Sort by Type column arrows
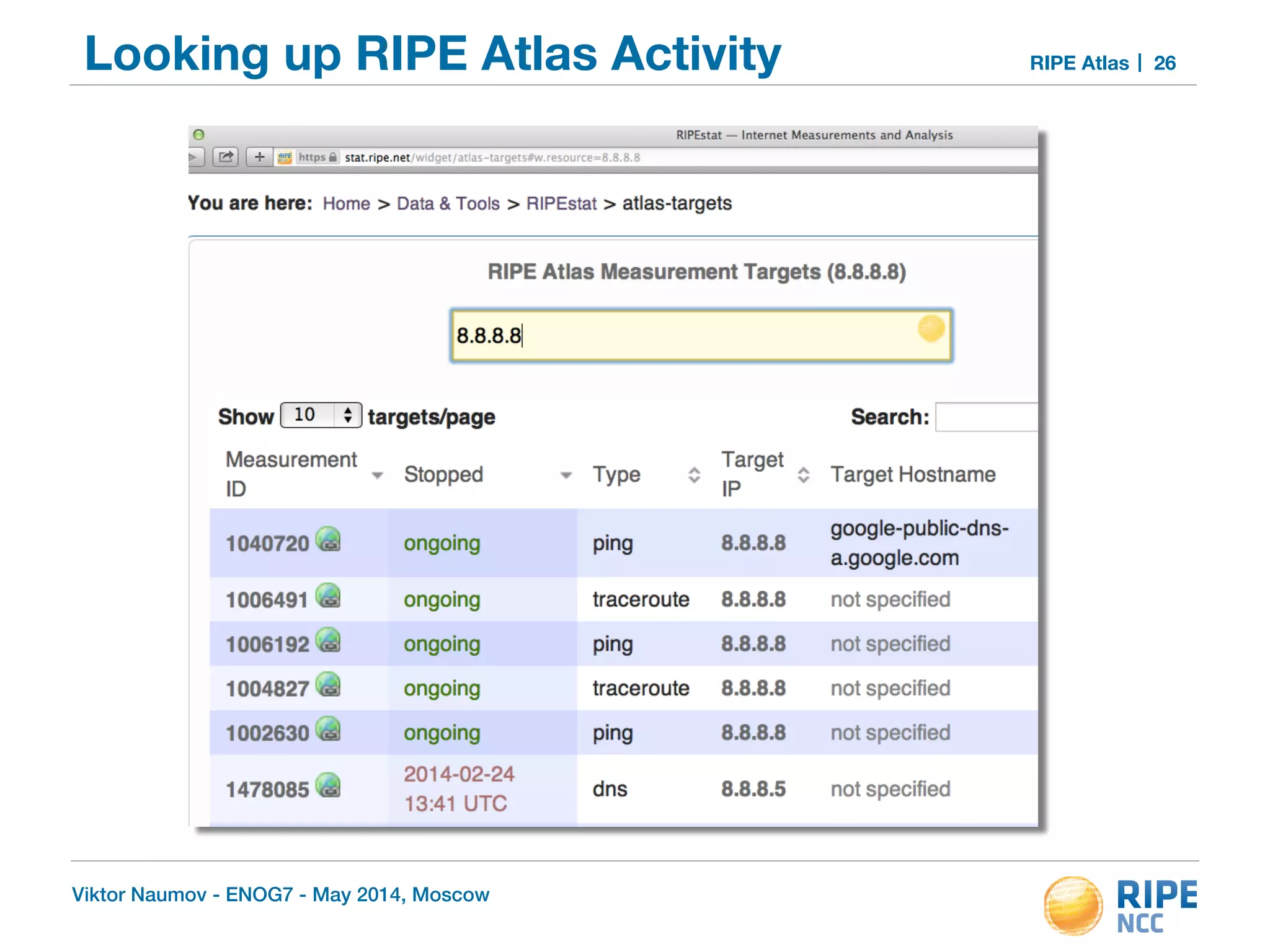Viewport: 1270px width, 952px height. point(694,475)
